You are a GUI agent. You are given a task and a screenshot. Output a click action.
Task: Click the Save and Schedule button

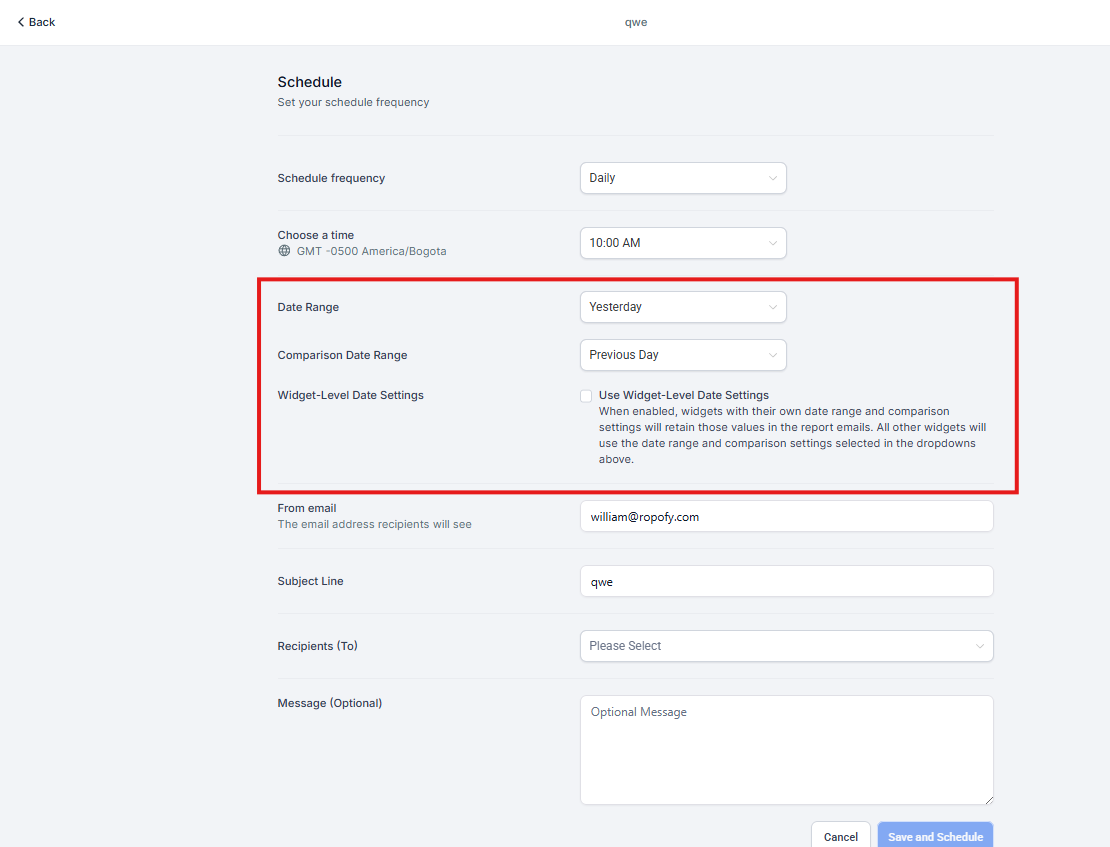[935, 836]
